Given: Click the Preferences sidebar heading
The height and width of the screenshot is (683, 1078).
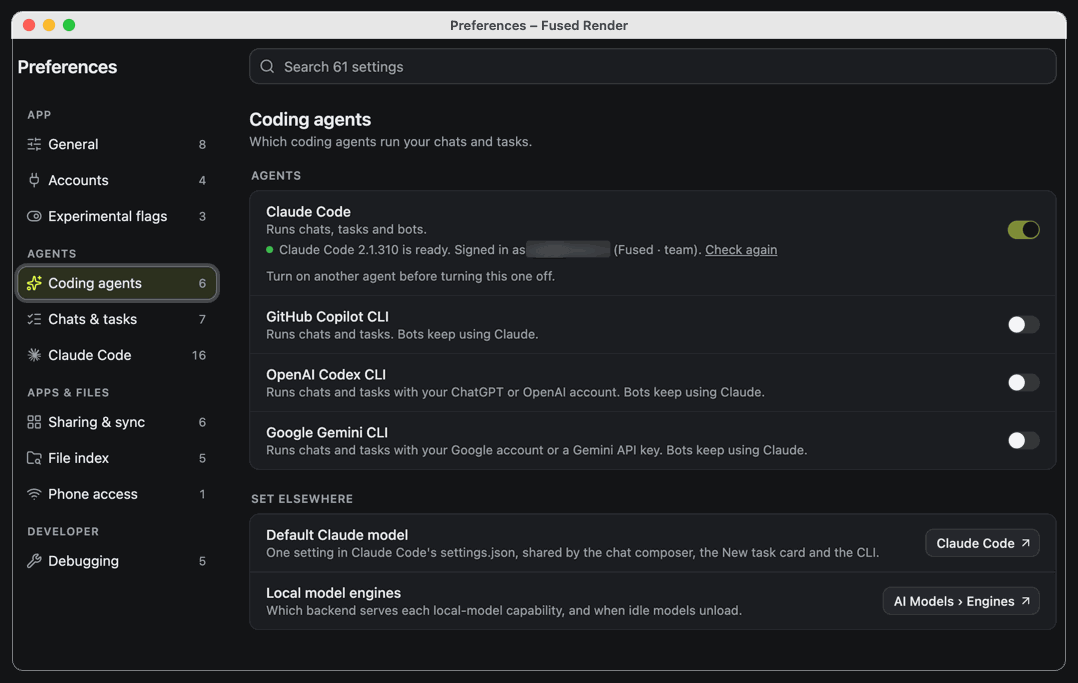Looking at the screenshot, I should pos(67,67).
